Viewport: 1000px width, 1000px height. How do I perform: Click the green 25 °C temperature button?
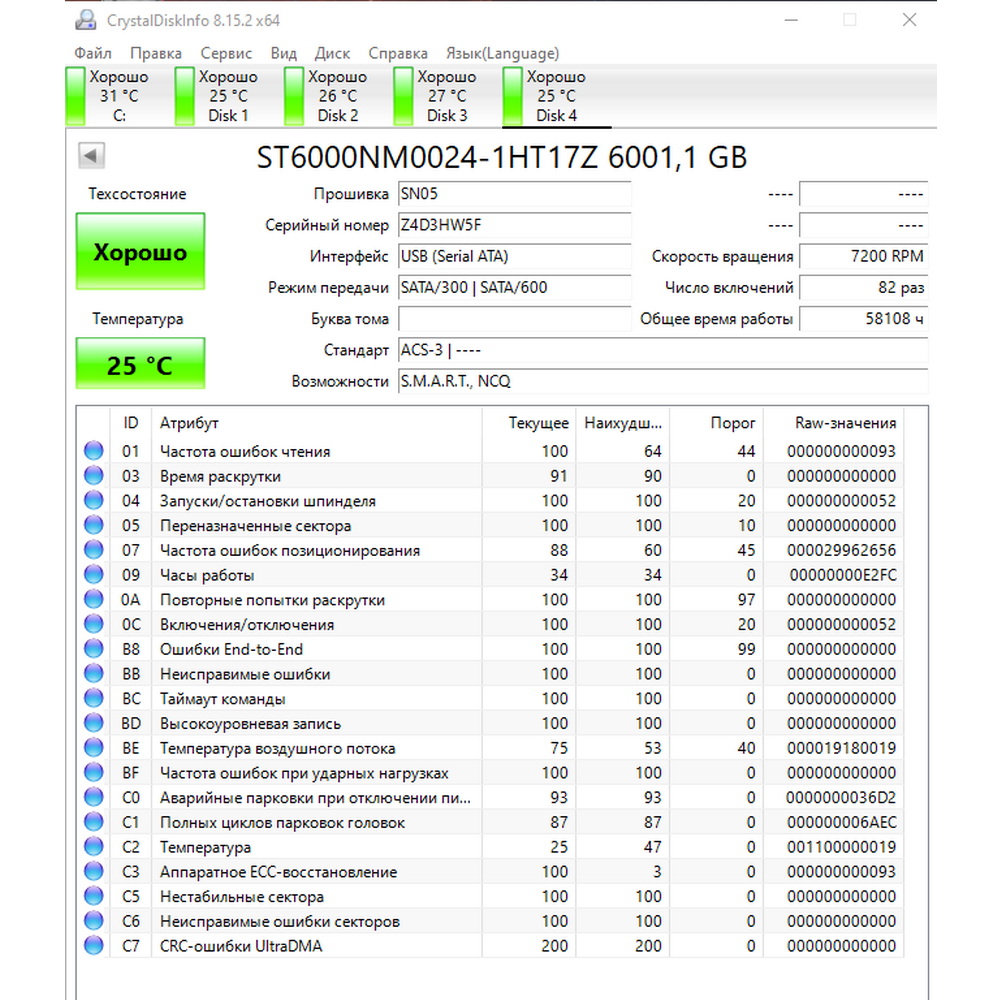(x=140, y=364)
